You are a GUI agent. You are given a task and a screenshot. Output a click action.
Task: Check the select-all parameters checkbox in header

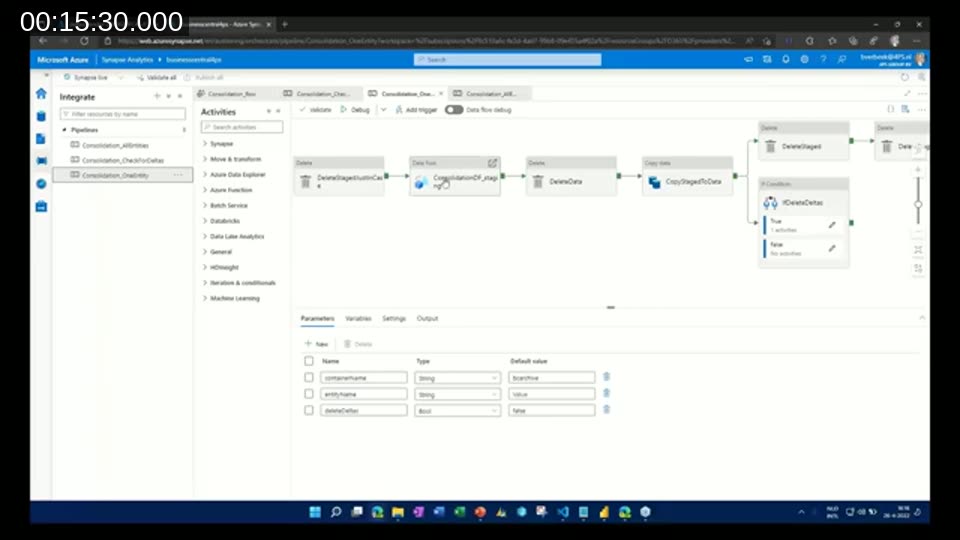309,361
